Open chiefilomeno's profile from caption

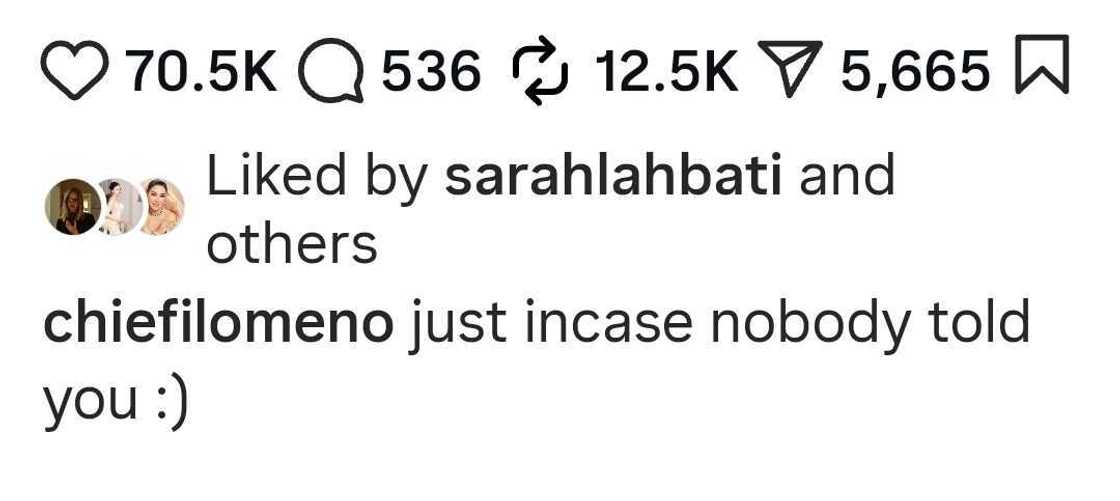[219, 324]
